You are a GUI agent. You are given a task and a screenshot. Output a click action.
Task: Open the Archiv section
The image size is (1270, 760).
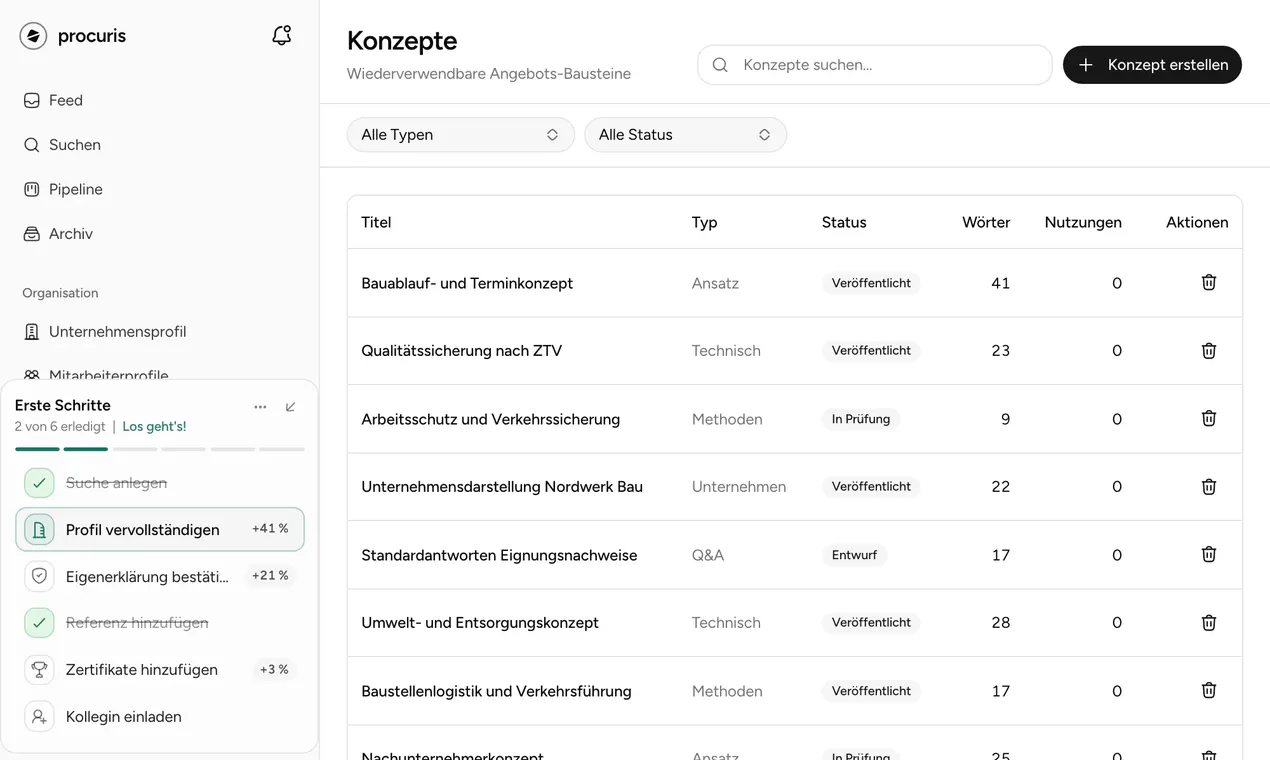pyautogui.click(x=71, y=234)
